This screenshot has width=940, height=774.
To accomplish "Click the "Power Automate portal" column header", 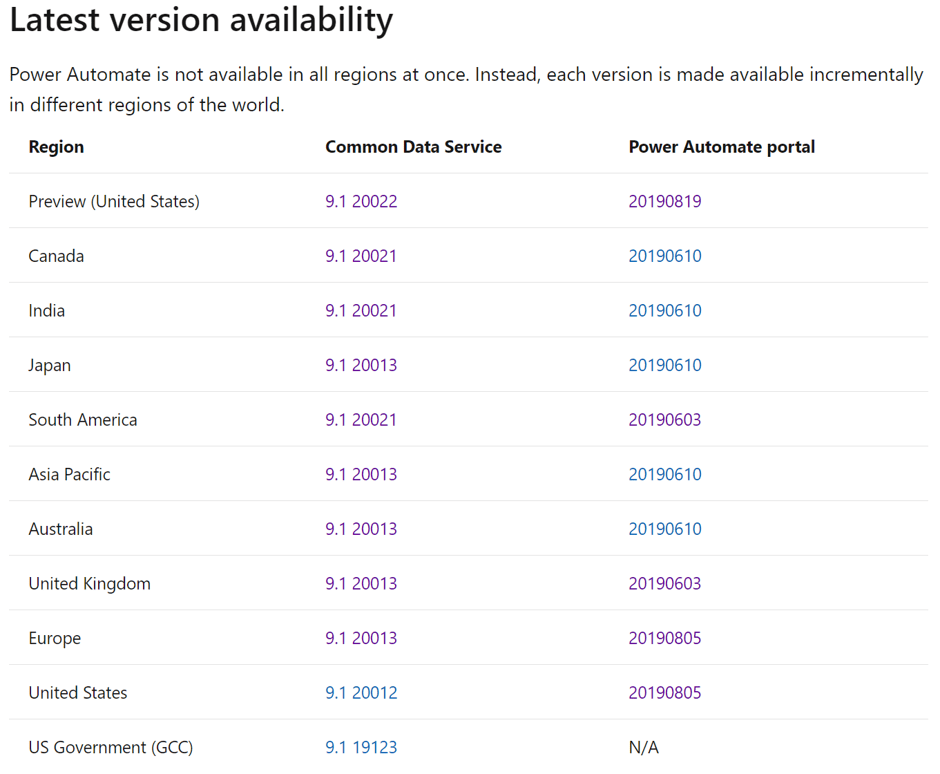I will pyautogui.click(x=722, y=147).
